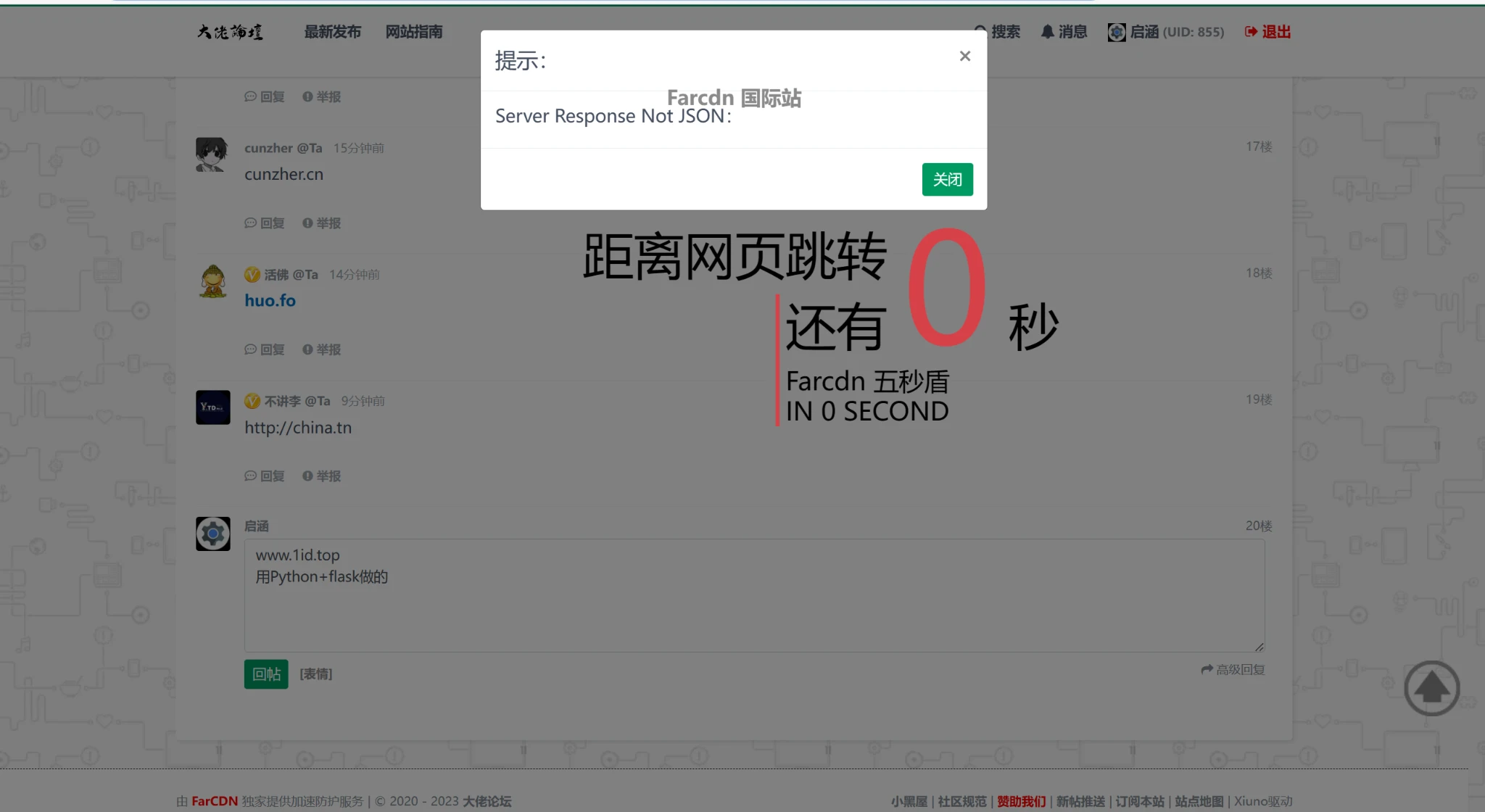Go to 最新发布 menu item
The width and height of the screenshot is (1485, 812).
tap(332, 32)
